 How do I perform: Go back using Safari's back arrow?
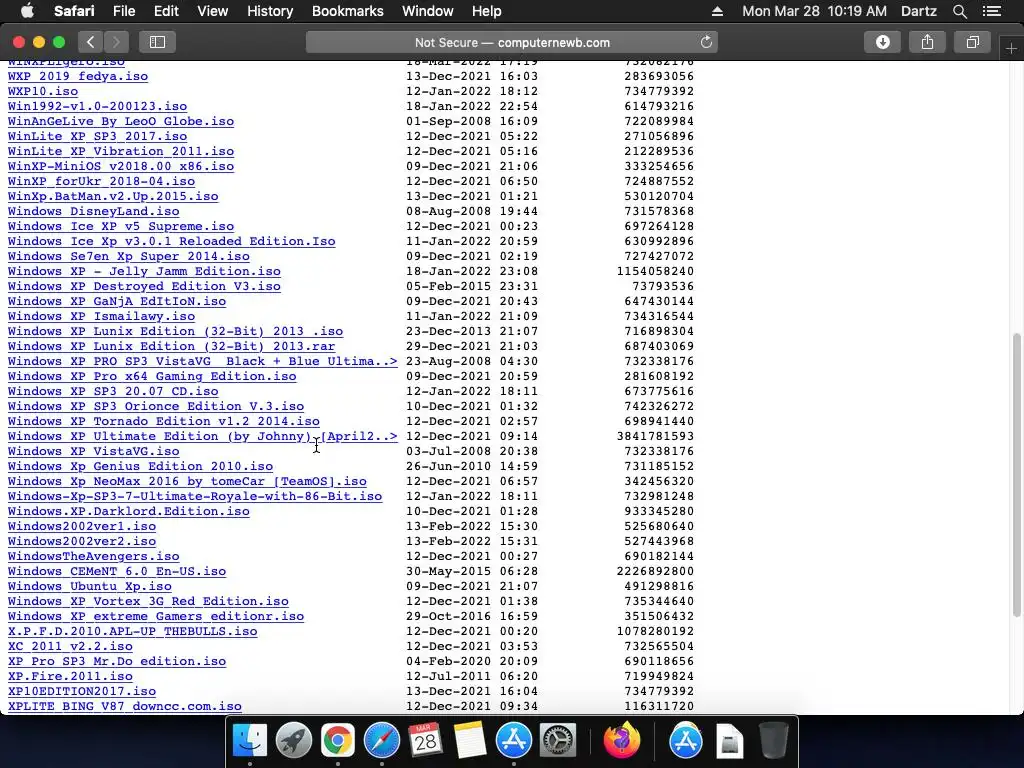pyautogui.click(x=91, y=42)
